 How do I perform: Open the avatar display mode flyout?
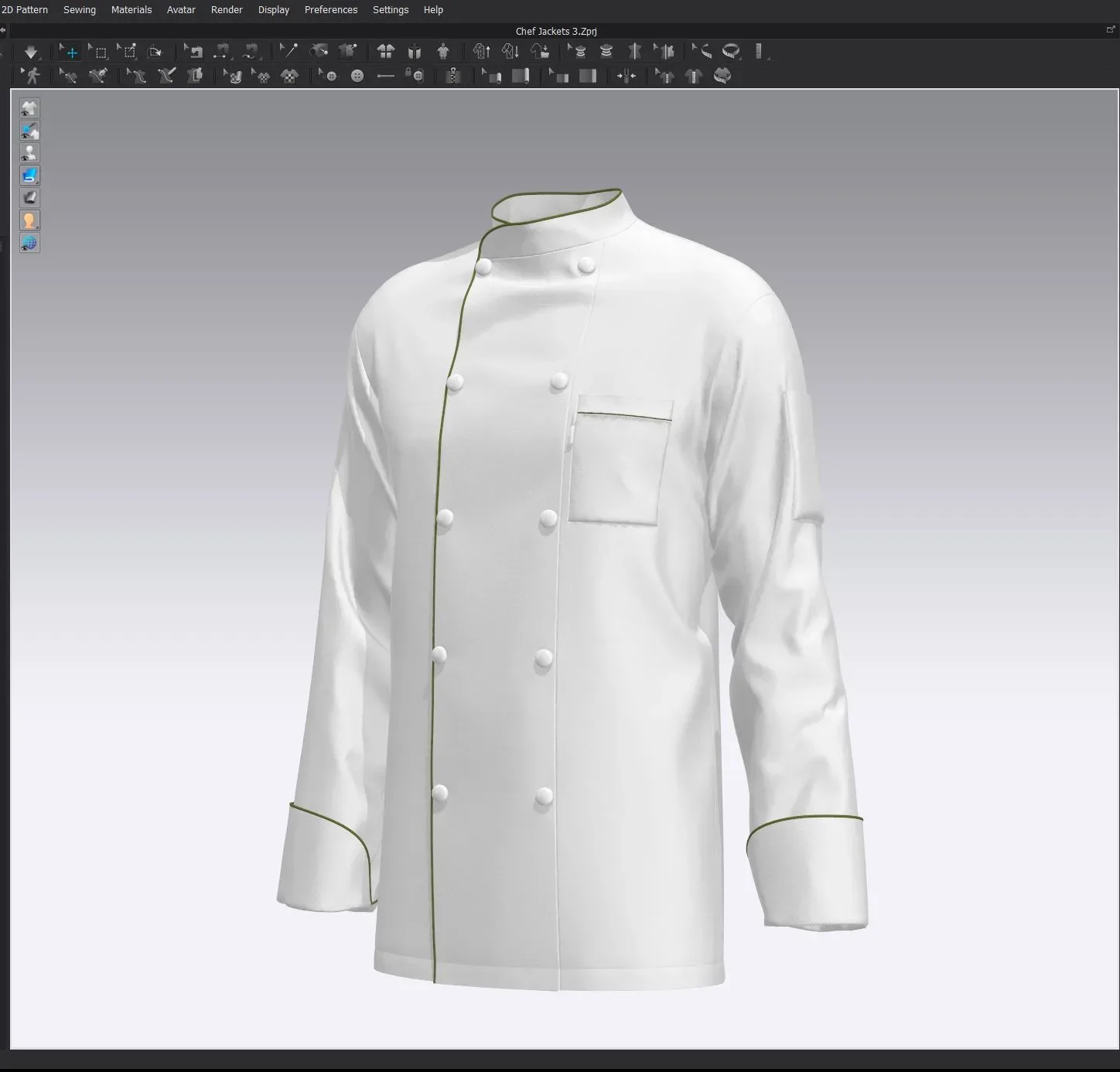(x=29, y=220)
